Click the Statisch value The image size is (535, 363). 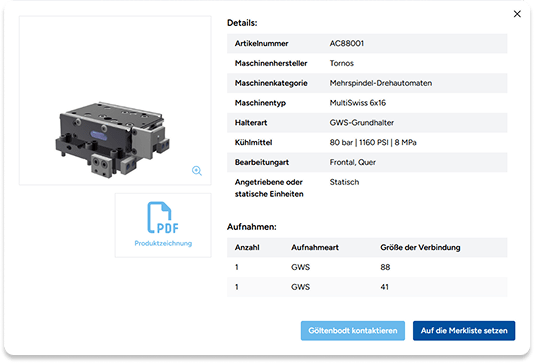[344, 182]
